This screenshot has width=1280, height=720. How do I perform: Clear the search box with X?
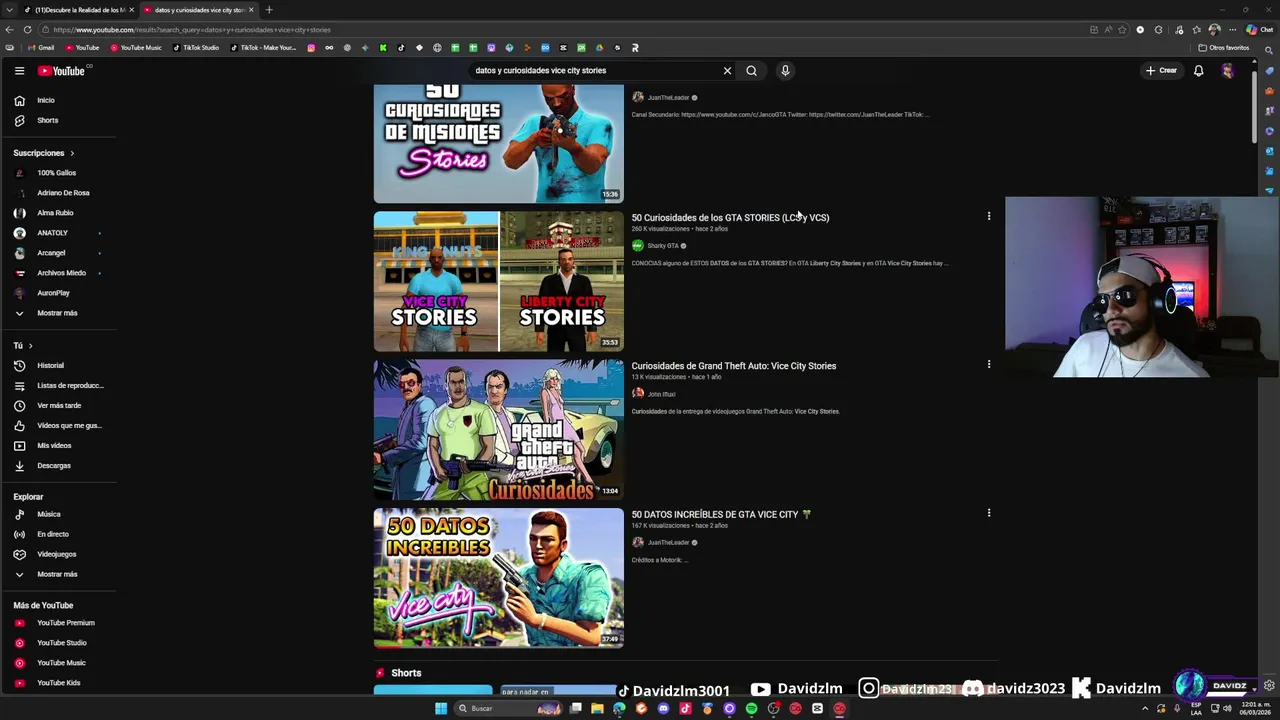(727, 71)
